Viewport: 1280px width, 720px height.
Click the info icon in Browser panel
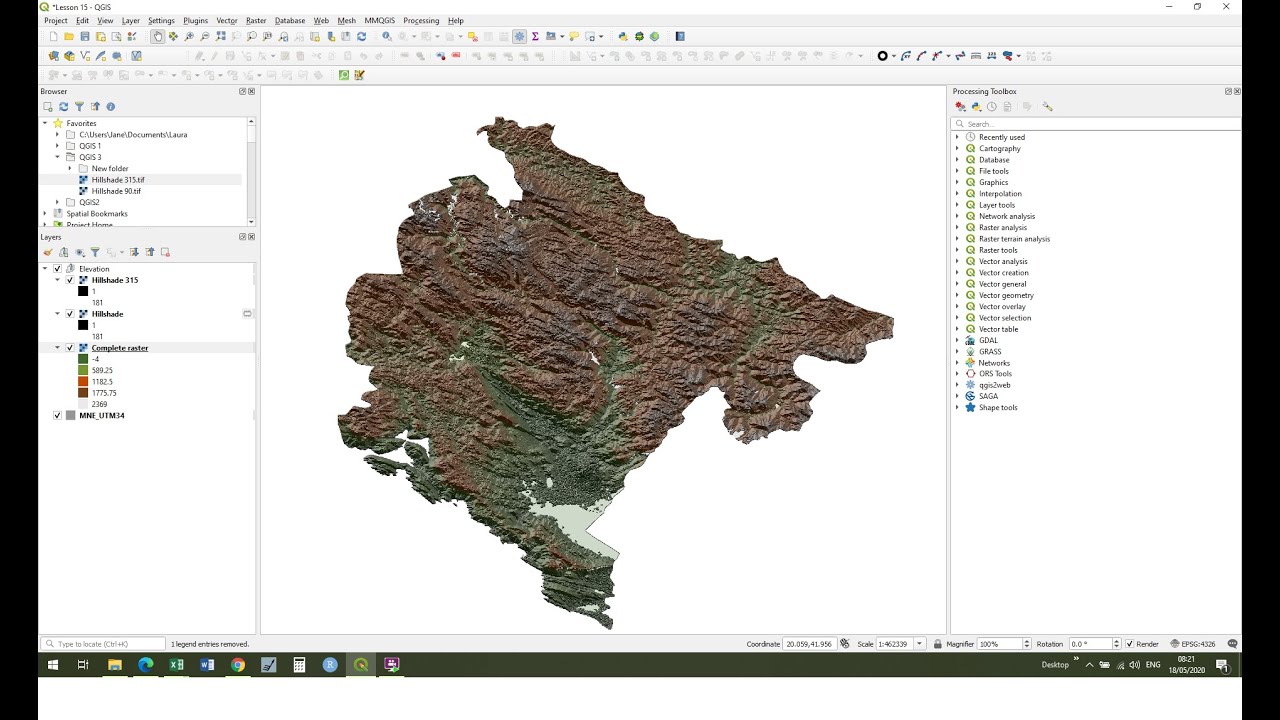(x=111, y=106)
